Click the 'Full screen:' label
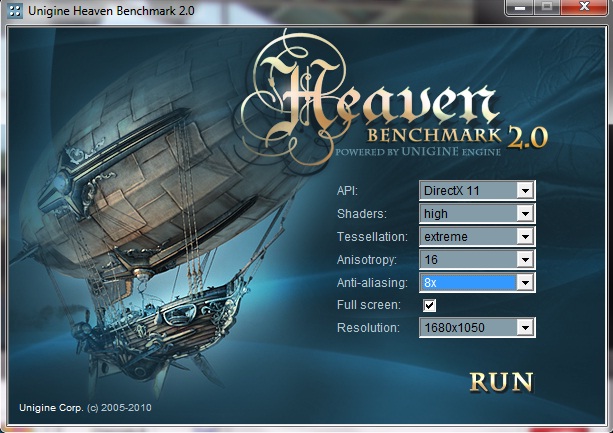 [x=369, y=305]
